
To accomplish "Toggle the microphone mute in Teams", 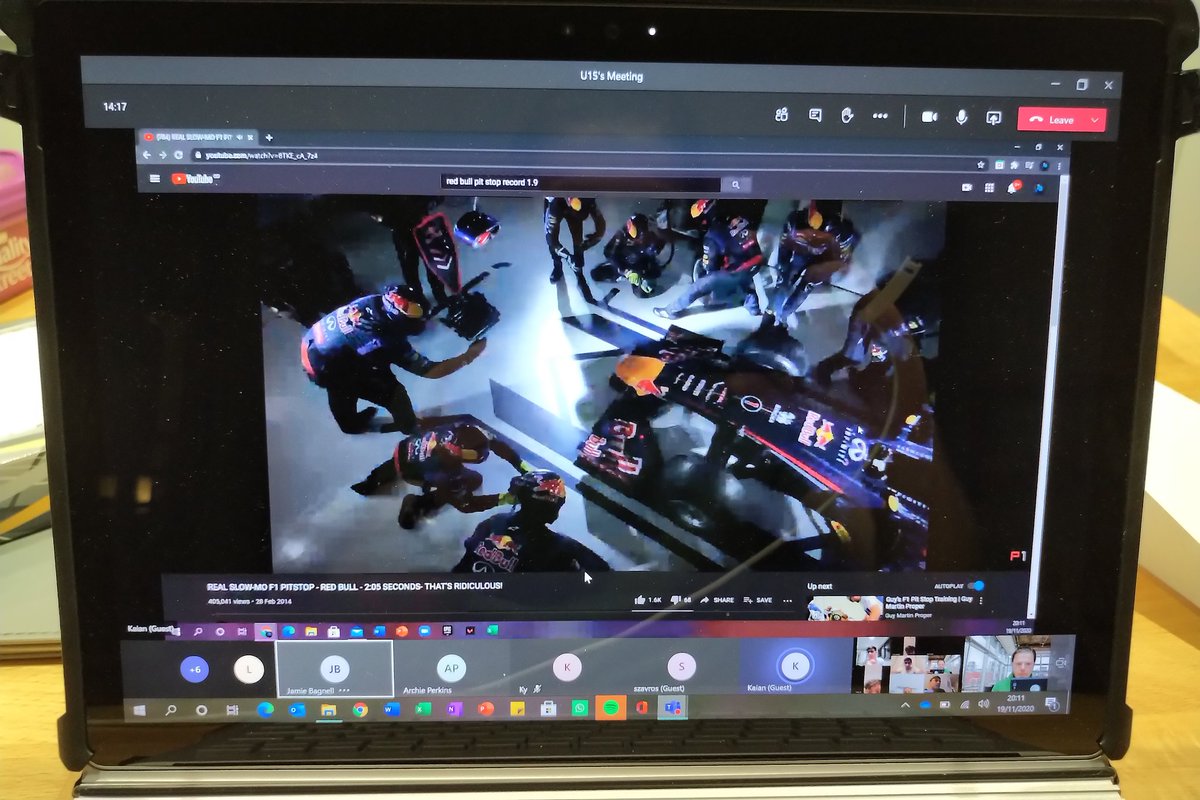I will 961,117.
